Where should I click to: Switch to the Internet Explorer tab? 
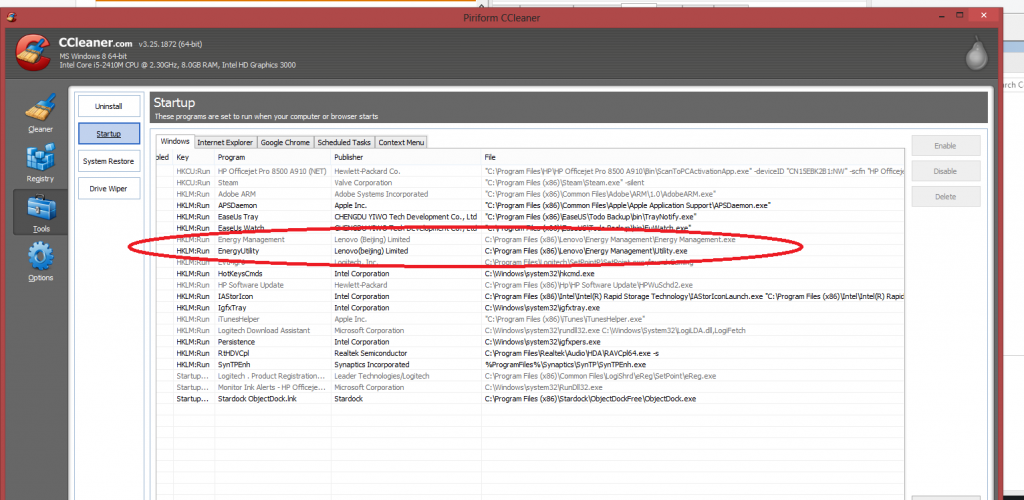(225, 142)
